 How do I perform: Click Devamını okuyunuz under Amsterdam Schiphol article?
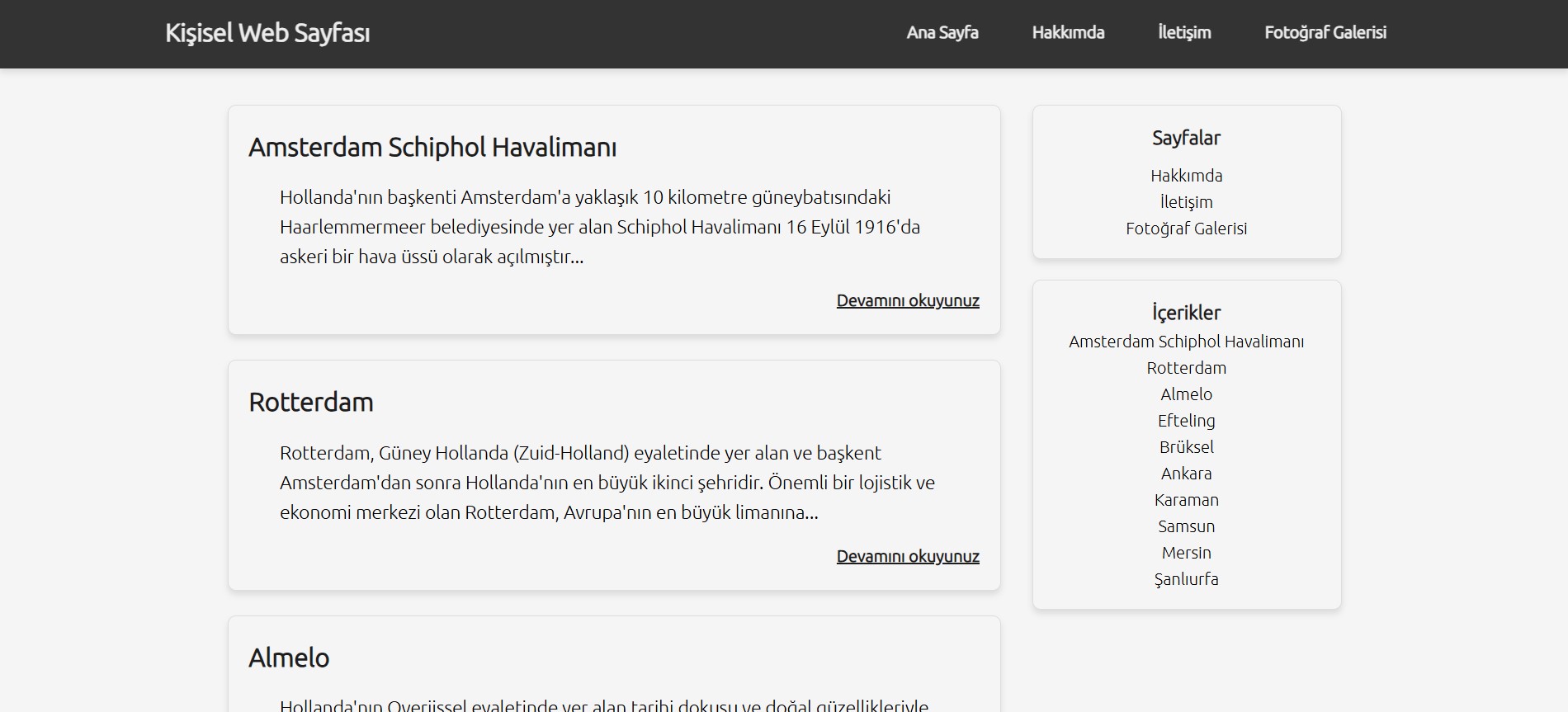pyautogui.click(x=908, y=300)
